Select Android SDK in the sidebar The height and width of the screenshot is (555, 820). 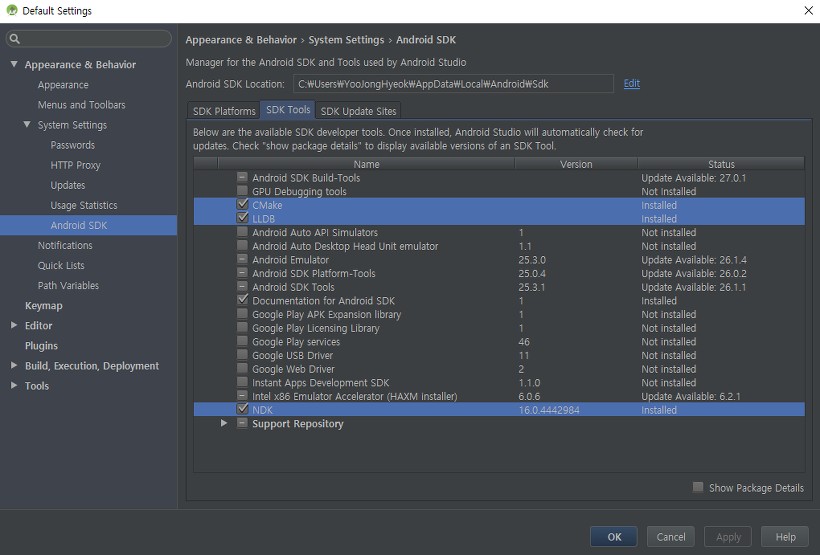(88, 225)
